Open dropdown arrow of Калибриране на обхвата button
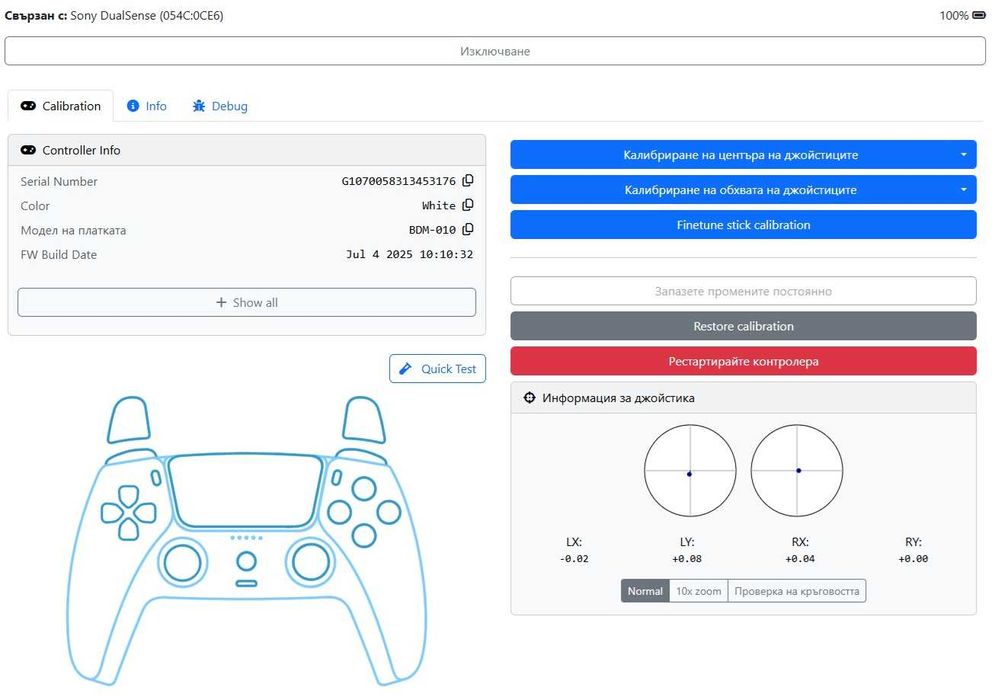Viewport: 995px width, 699px height. 963,190
